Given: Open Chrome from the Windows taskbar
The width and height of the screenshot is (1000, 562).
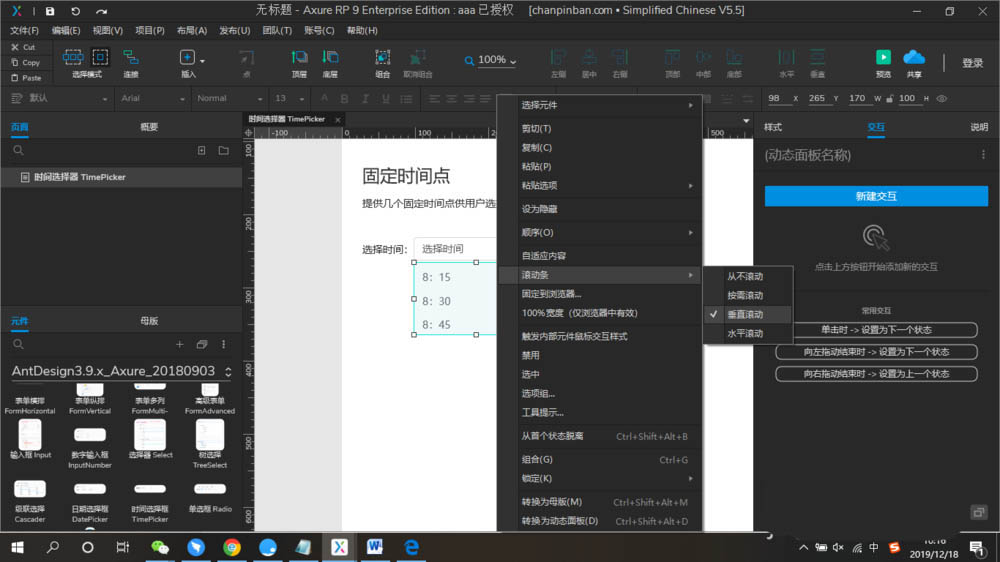Looking at the screenshot, I should 232,547.
